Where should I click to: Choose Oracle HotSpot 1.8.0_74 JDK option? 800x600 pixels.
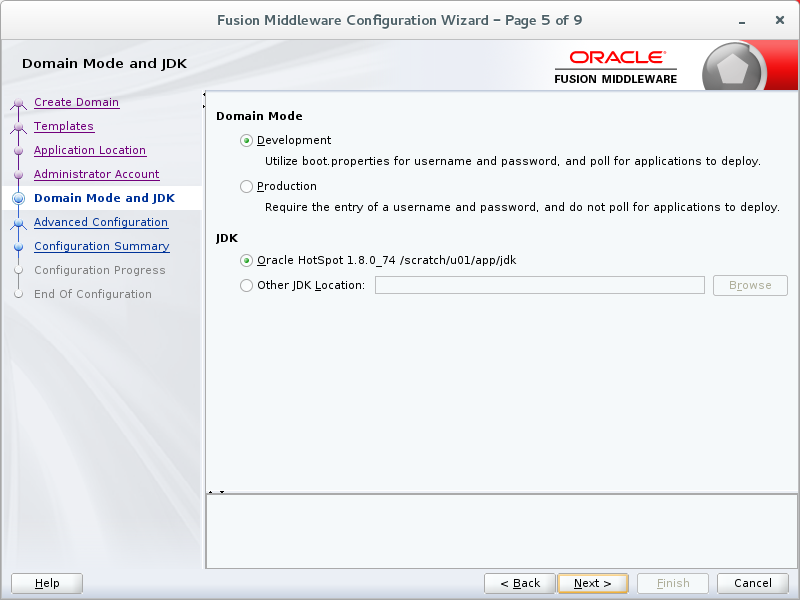(246, 260)
